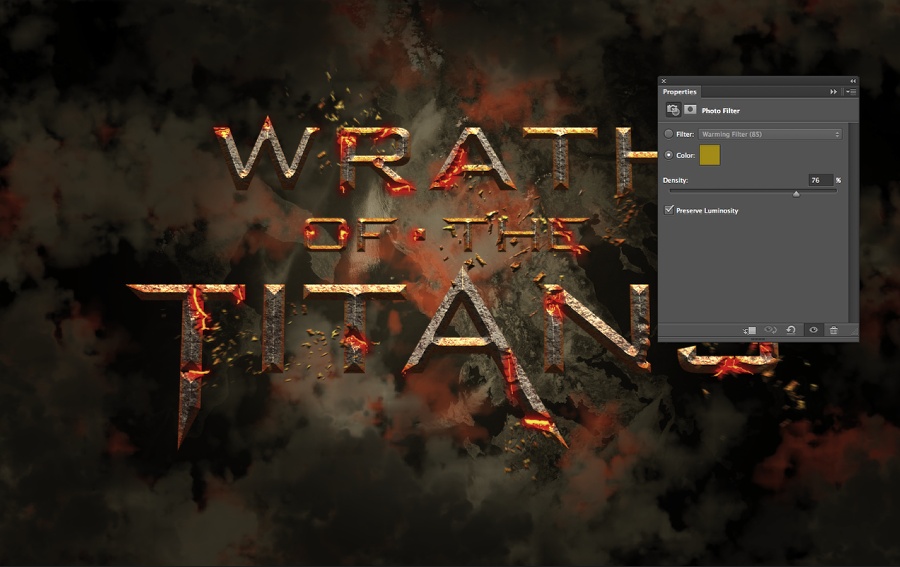Toggle adjustment layer visibility with eye icon
Screen dimensions: 900x567
tap(813, 330)
